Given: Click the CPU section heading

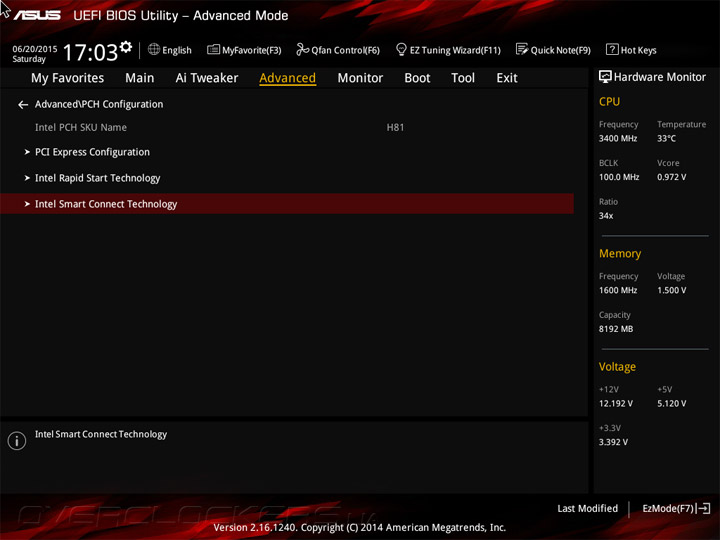Looking at the screenshot, I should [609, 101].
